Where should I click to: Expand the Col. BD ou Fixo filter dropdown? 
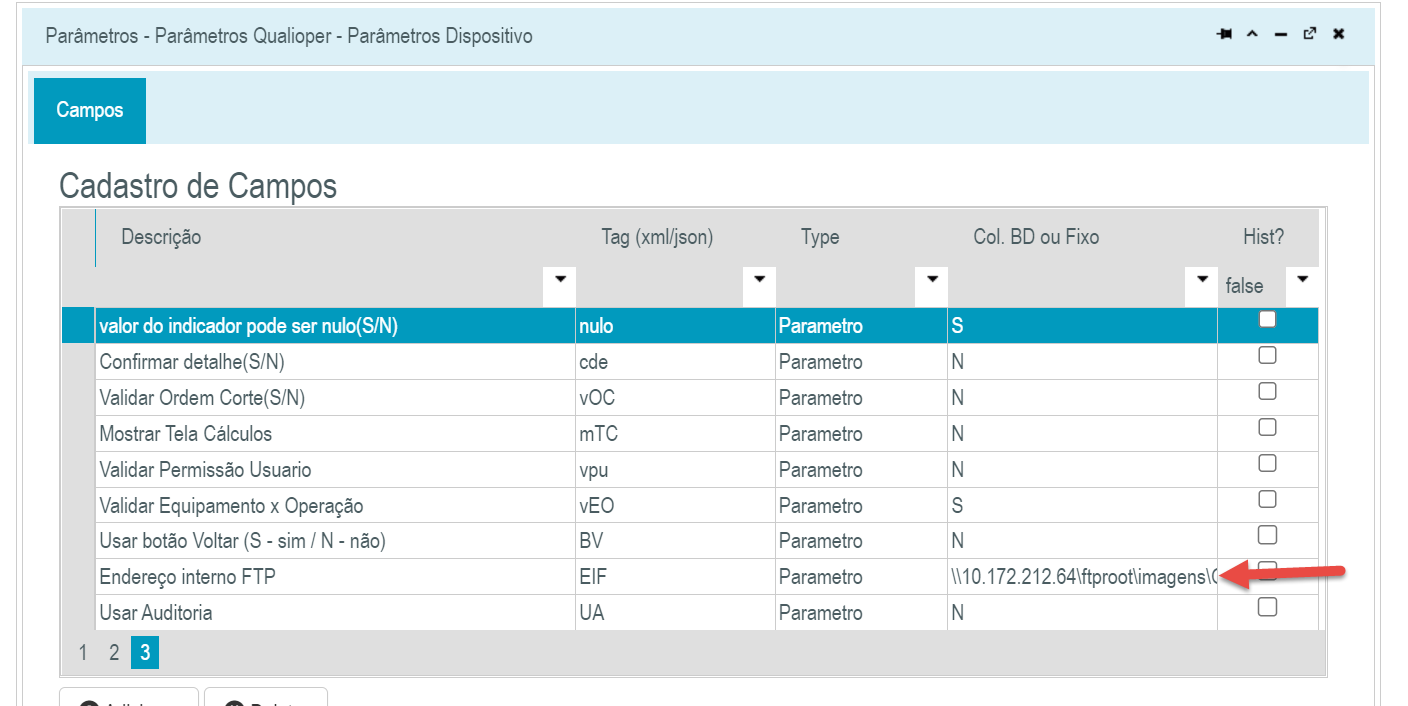coord(1203,278)
